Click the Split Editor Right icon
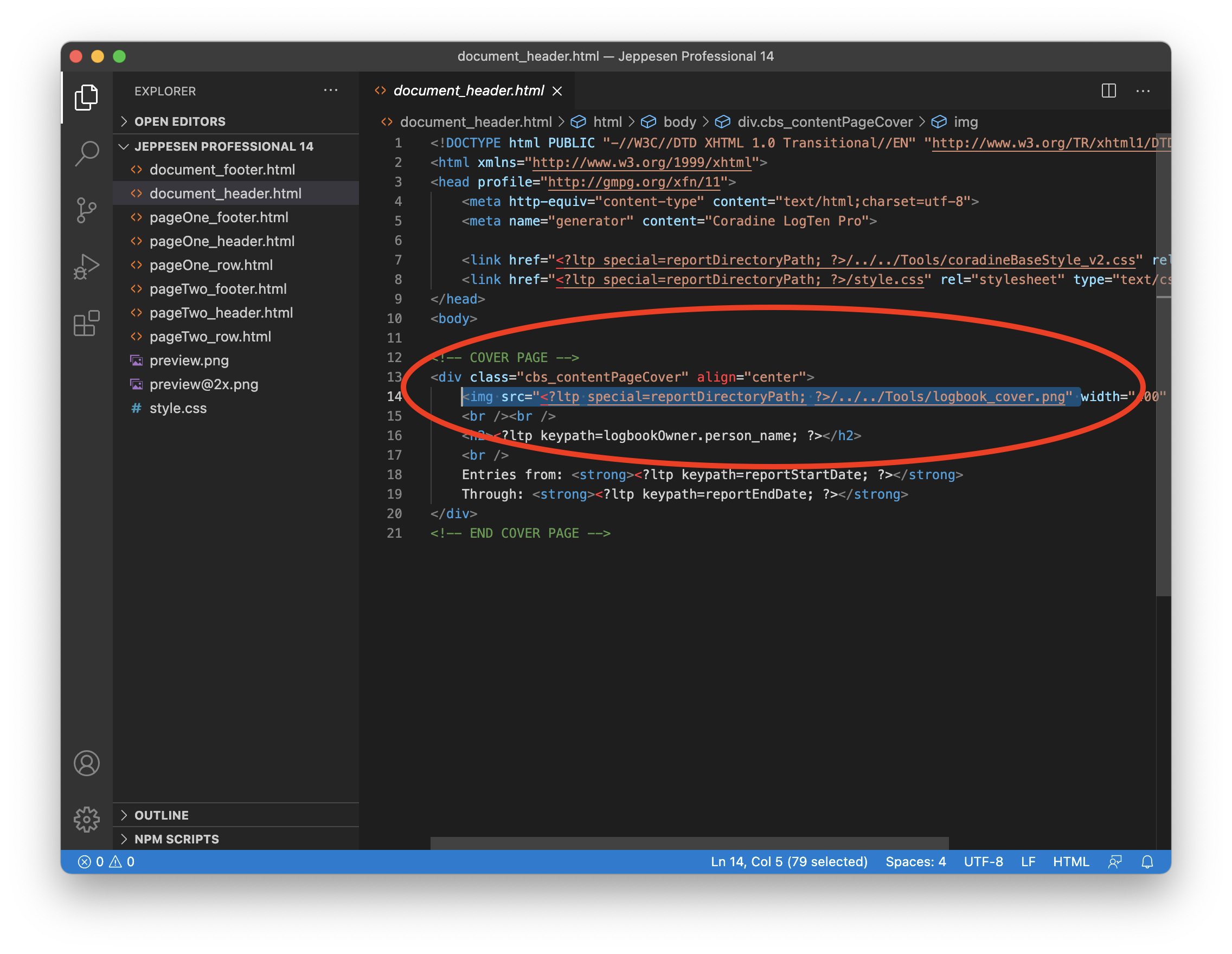The height and width of the screenshot is (954, 1232). 1108,90
